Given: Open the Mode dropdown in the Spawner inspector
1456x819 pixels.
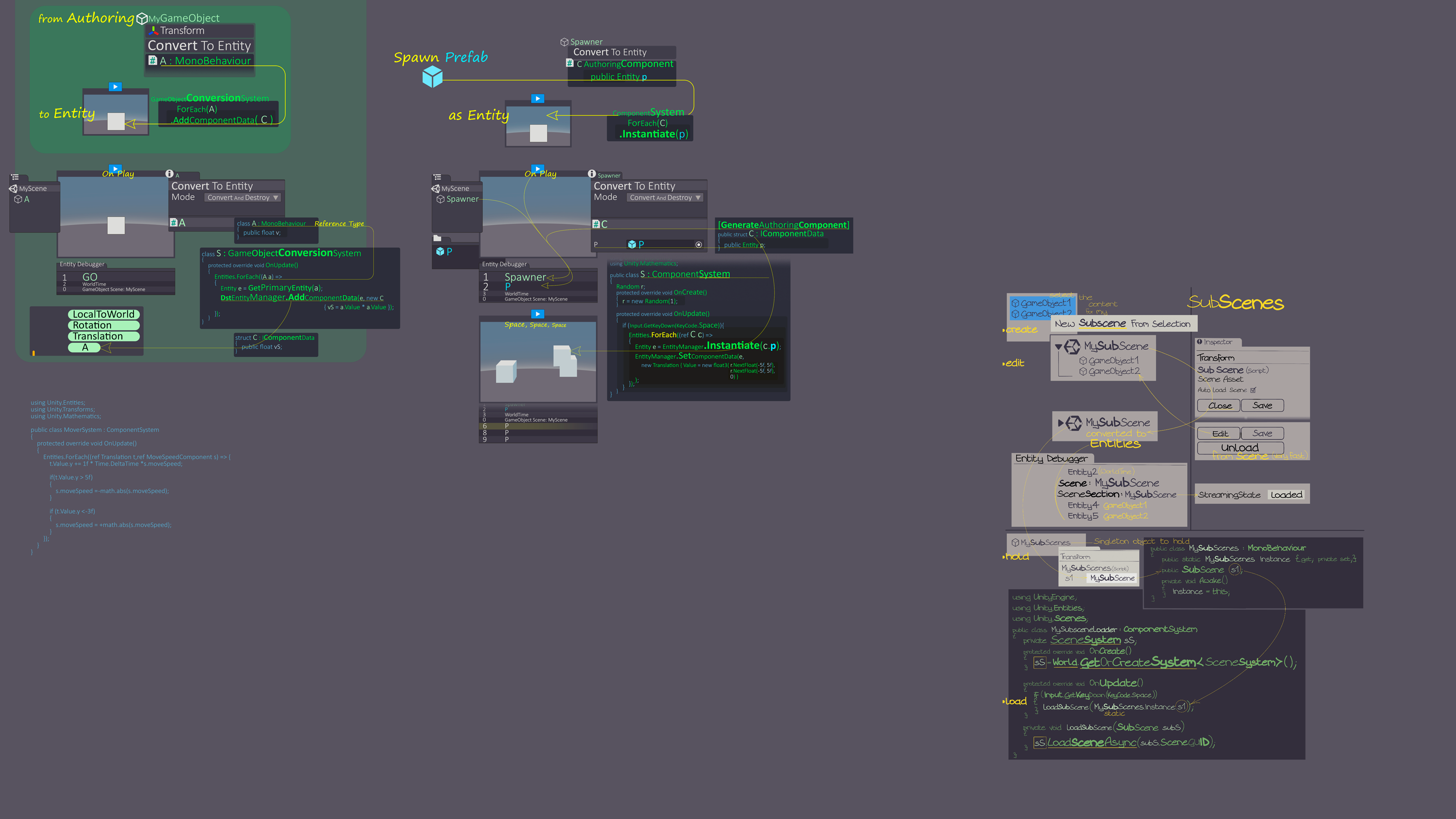Looking at the screenshot, I should [665, 198].
